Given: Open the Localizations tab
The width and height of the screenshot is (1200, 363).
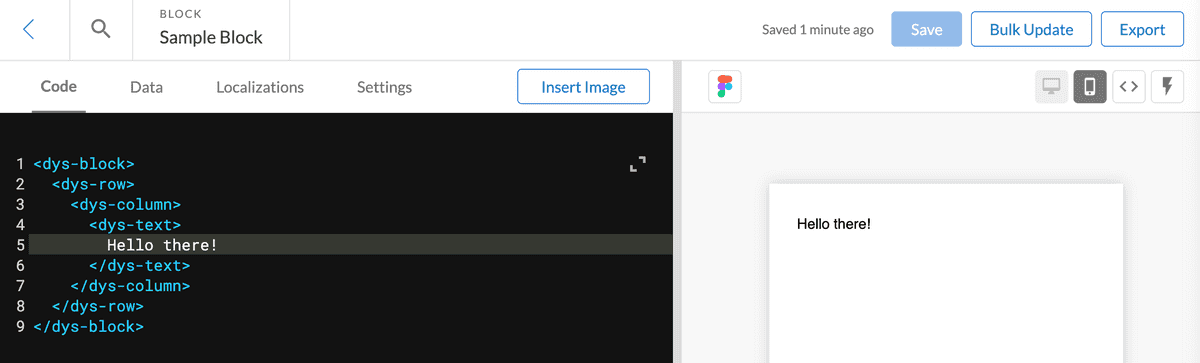Looking at the screenshot, I should (x=260, y=87).
